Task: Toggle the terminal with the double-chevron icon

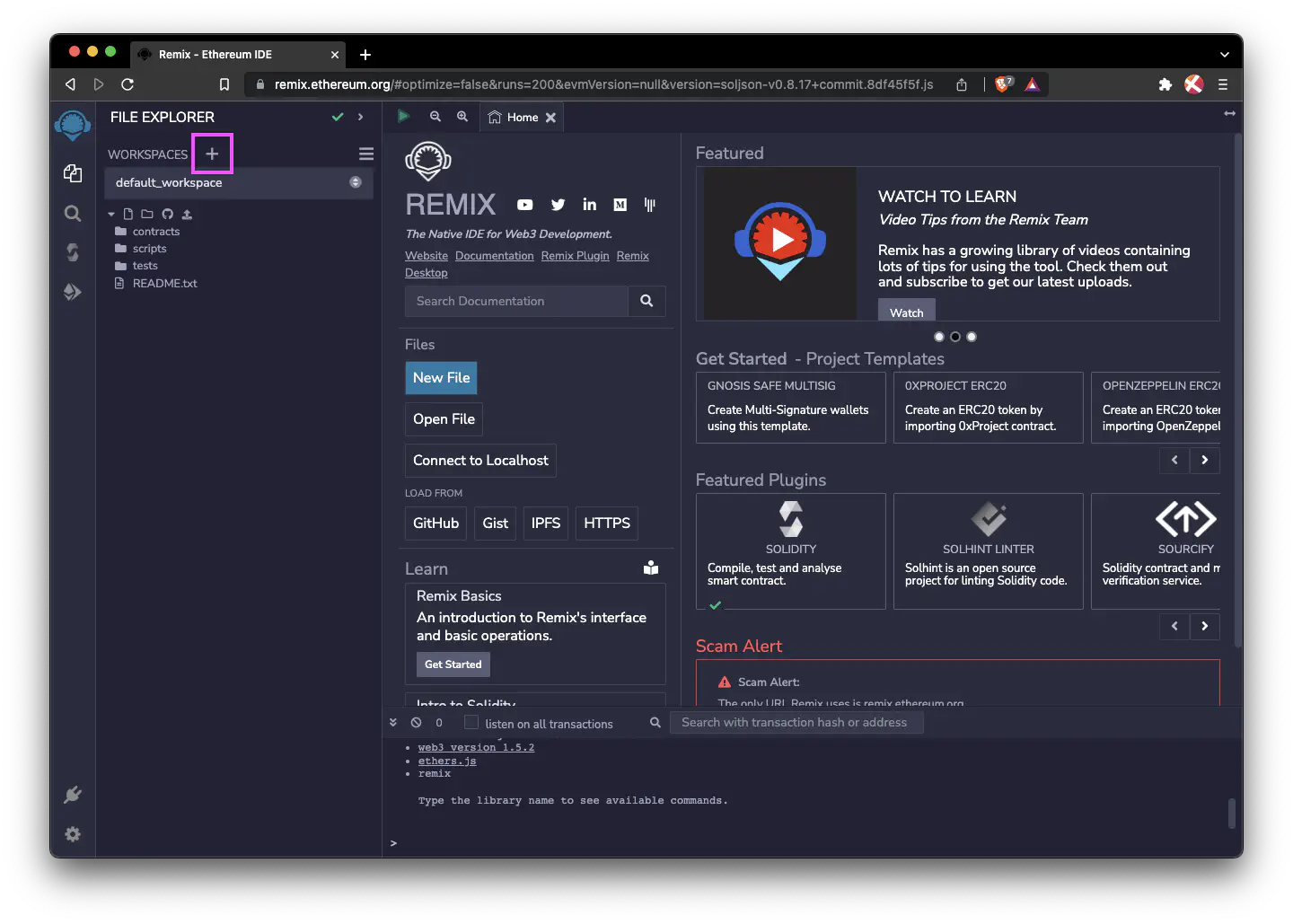Action: 393,722
